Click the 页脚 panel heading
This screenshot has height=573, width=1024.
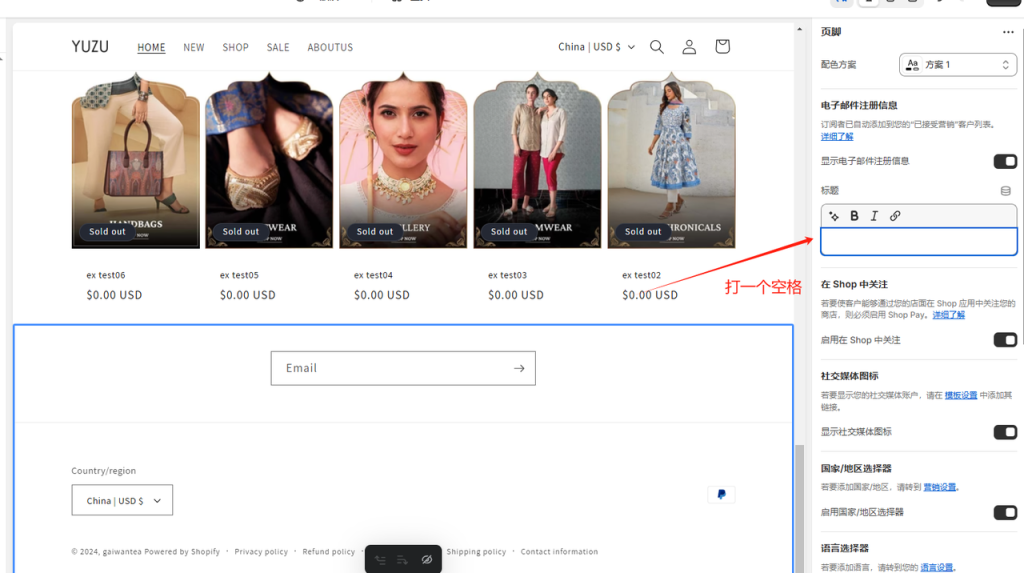pyautogui.click(x=831, y=32)
